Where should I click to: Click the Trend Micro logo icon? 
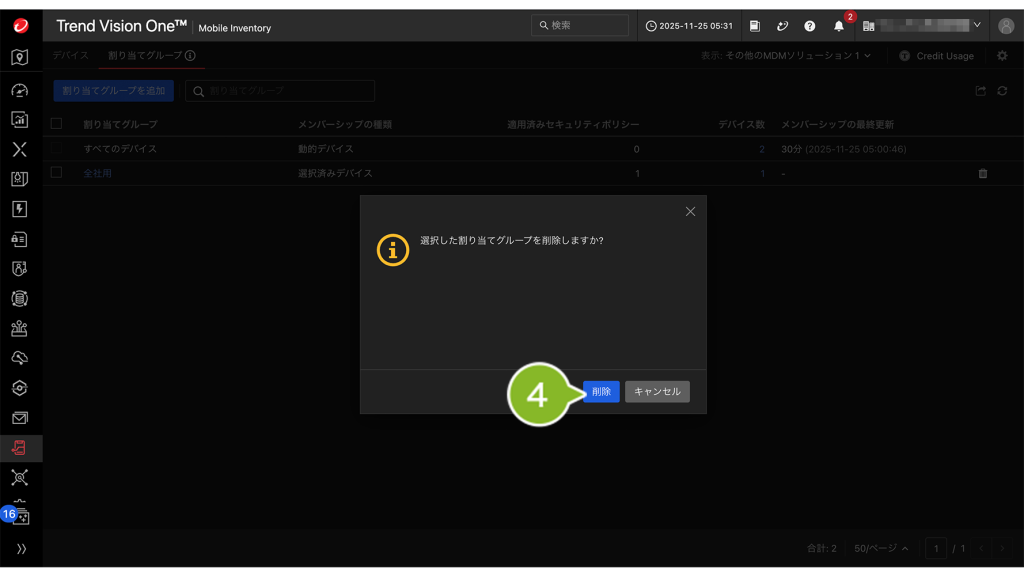pyautogui.click(x=20, y=26)
